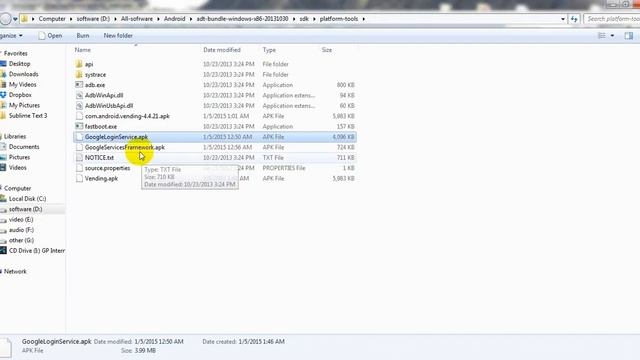Click the folder icon in address bar
This screenshot has height=360, width=640.
click(x=24, y=19)
